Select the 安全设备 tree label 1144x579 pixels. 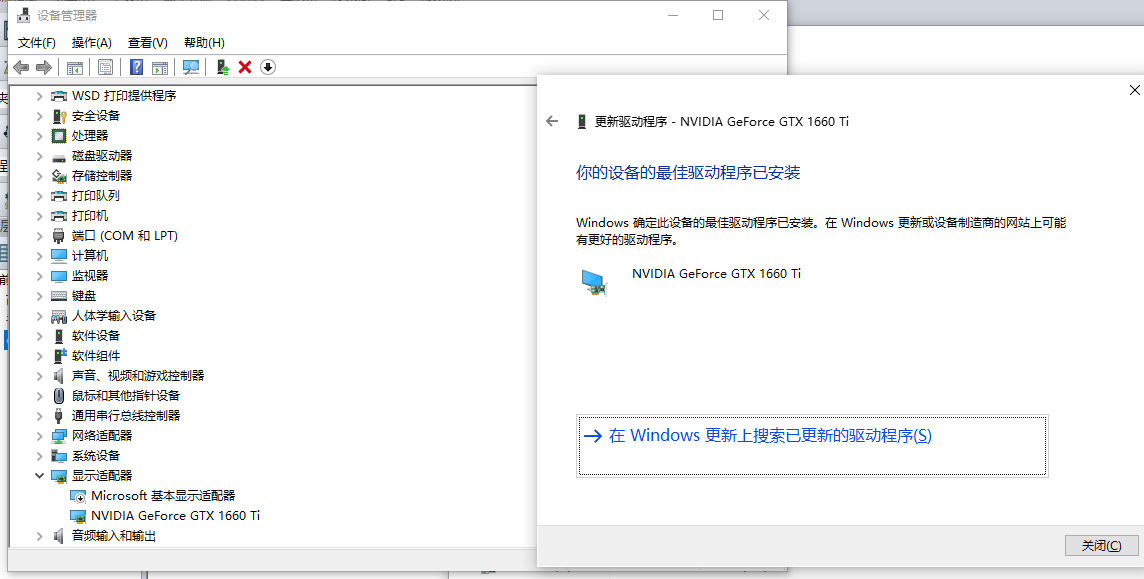click(x=96, y=116)
